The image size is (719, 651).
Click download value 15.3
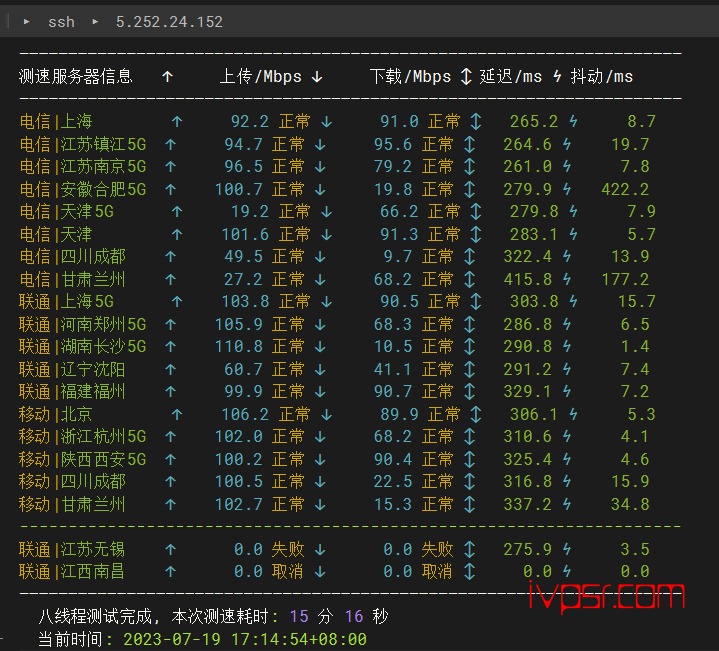[393, 504]
